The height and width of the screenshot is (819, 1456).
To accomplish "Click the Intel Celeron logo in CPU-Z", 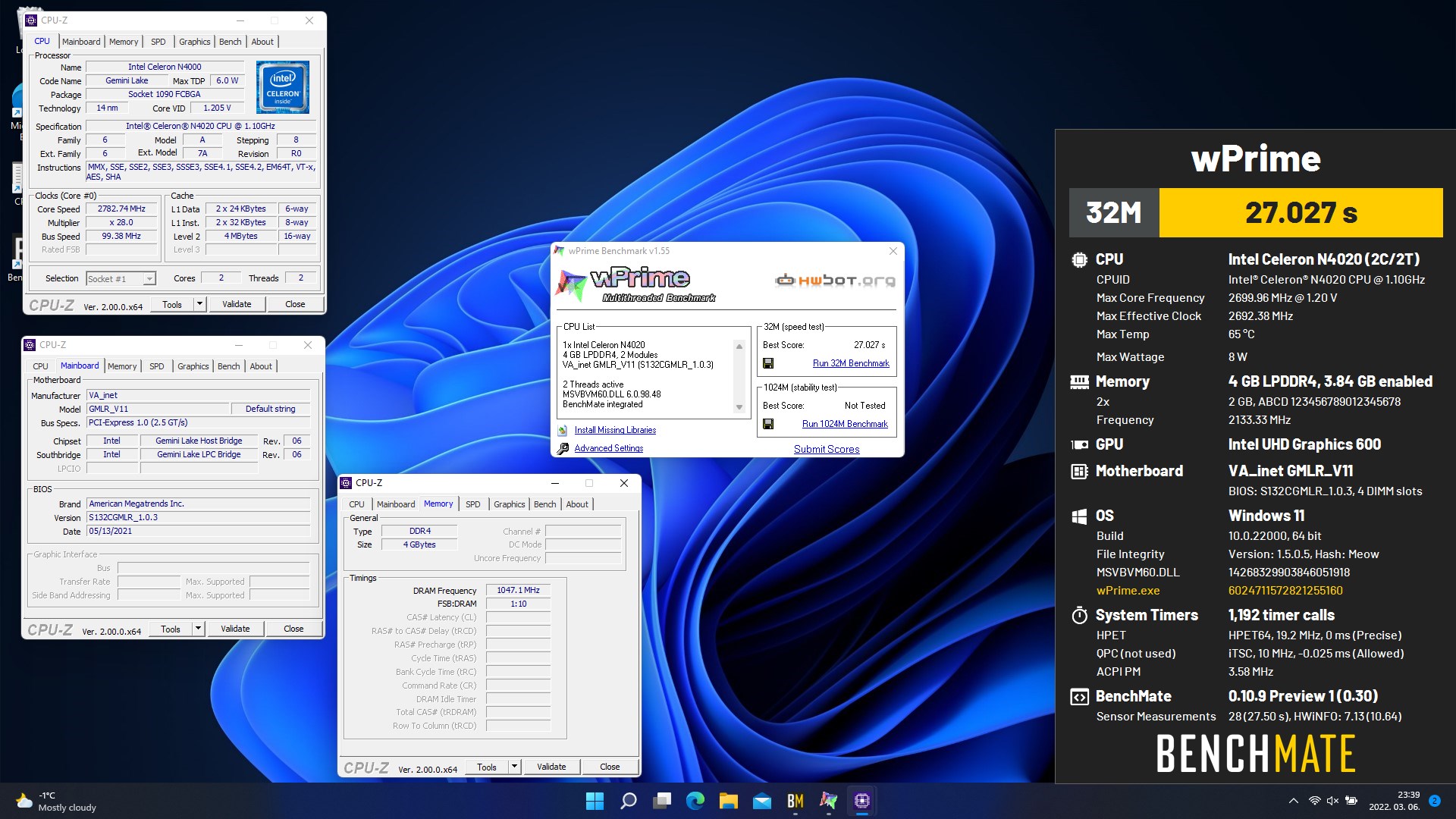I will [283, 87].
